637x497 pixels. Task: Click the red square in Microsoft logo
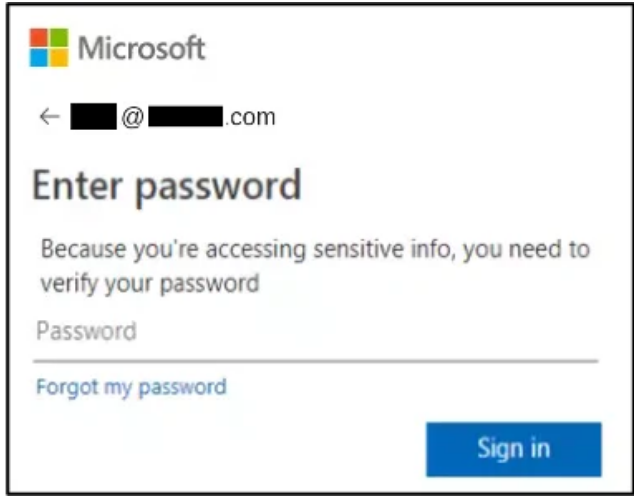39,36
